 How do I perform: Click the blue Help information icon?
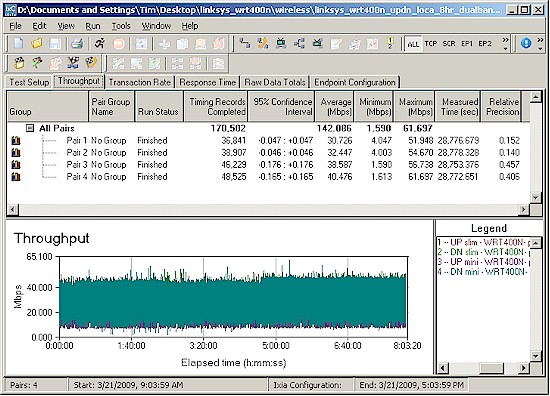click(x=525, y=43)
